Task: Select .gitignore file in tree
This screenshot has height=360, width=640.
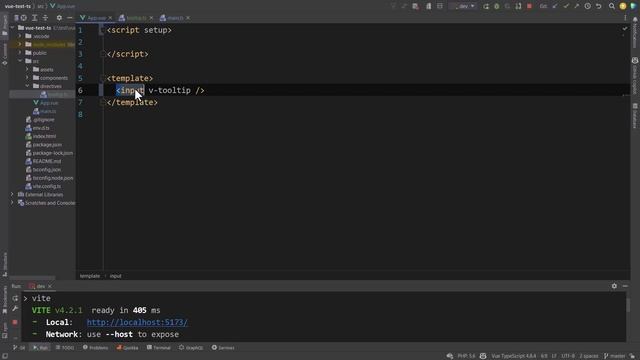Action: (40, 120)
